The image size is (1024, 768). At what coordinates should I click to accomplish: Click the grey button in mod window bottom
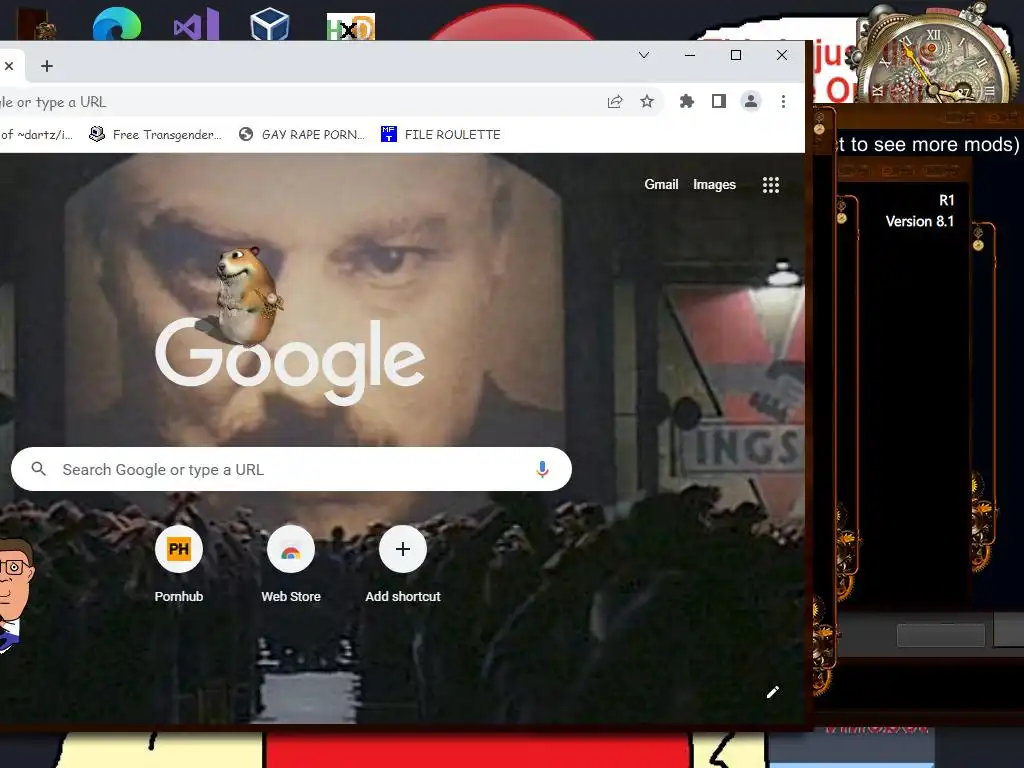[x=940, y=635]
